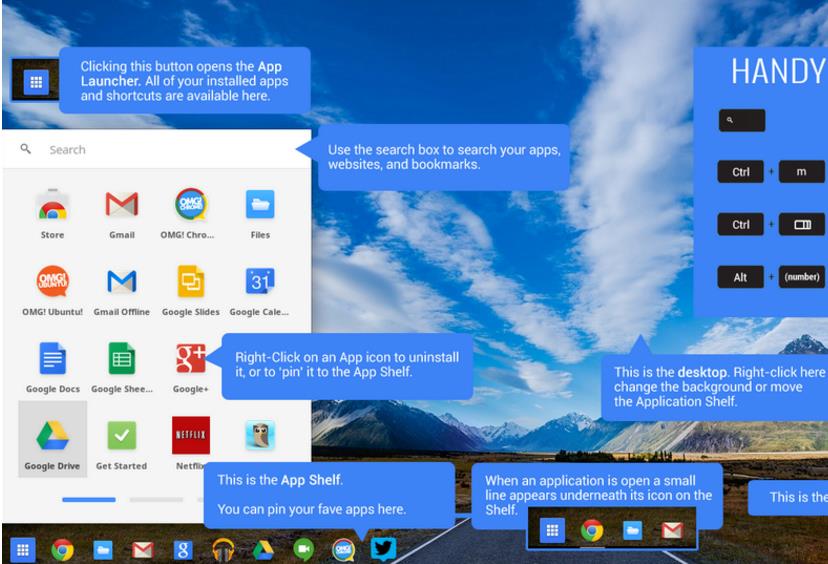Image resolution: width=828 pixels, height=564 pixels.
Task: Open Google Search icon on the shelf
Action: (183, 549)
